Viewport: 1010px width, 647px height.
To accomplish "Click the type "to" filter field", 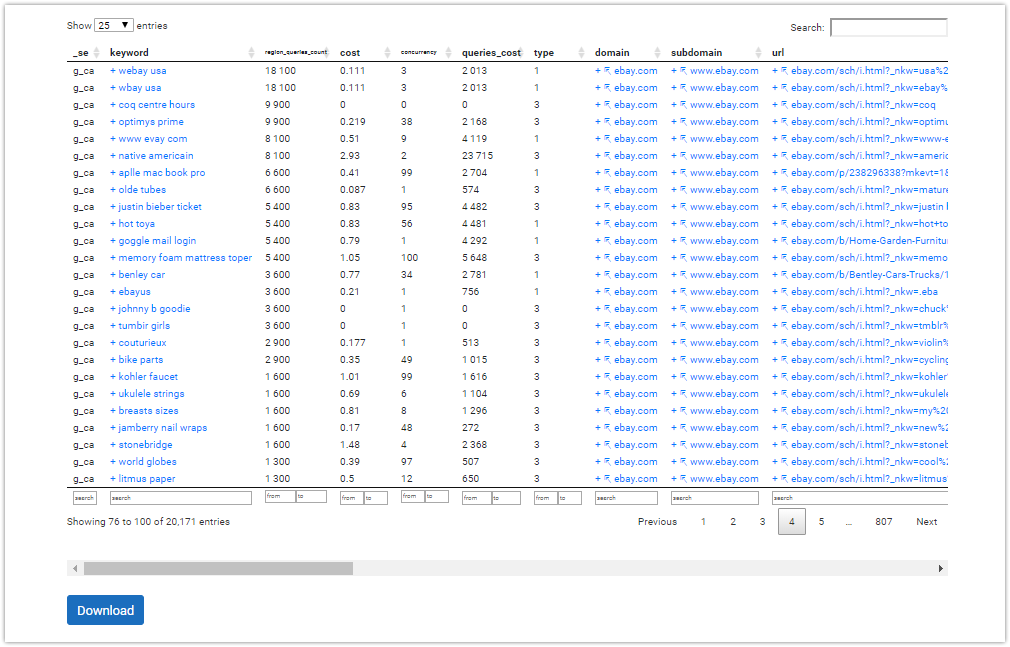I will (x=569, y=498).
